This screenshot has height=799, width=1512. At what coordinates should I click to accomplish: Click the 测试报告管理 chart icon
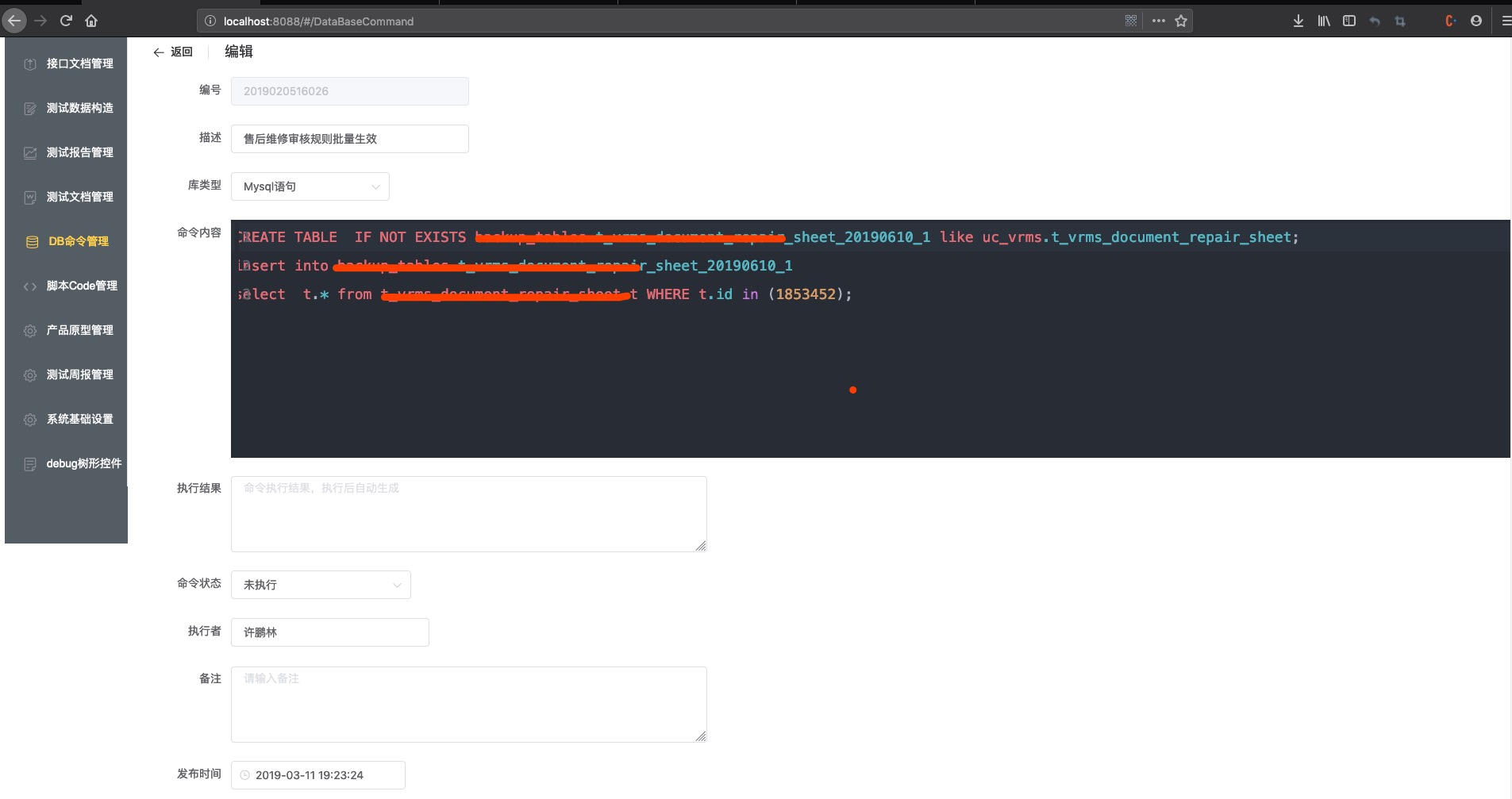pyautogui.click(x=30, y=153)
